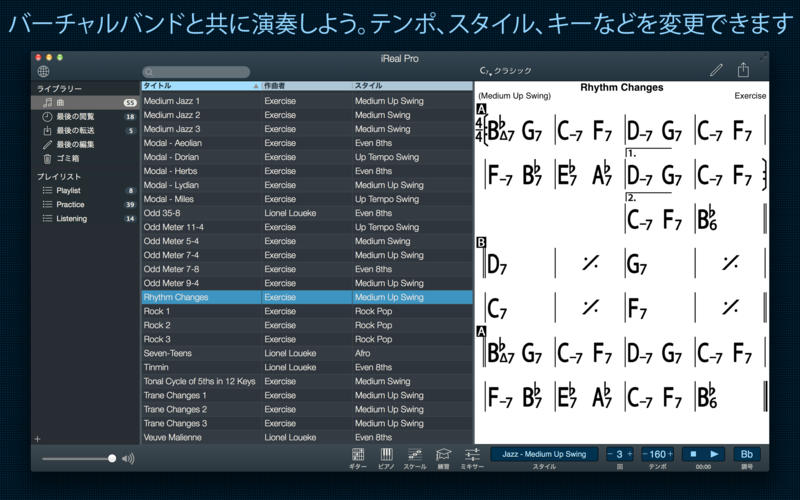
Task: Select the song Modal - Herbs
Action: click(x=307, y=171)
